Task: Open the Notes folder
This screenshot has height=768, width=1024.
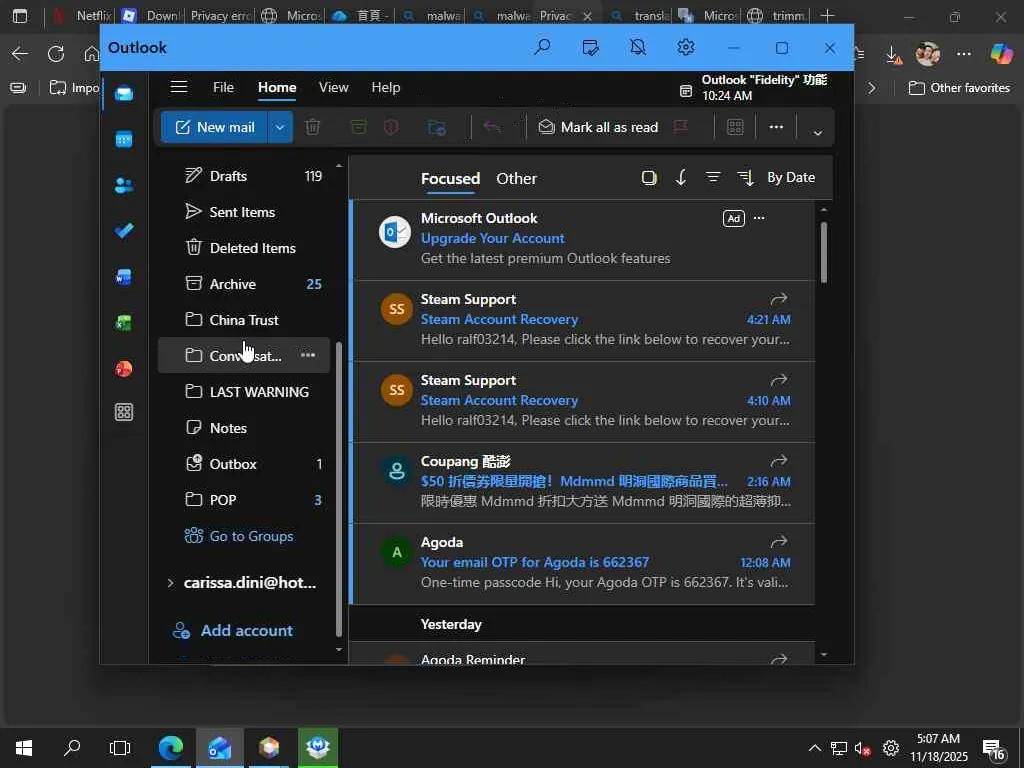Action: click(244, 428)
